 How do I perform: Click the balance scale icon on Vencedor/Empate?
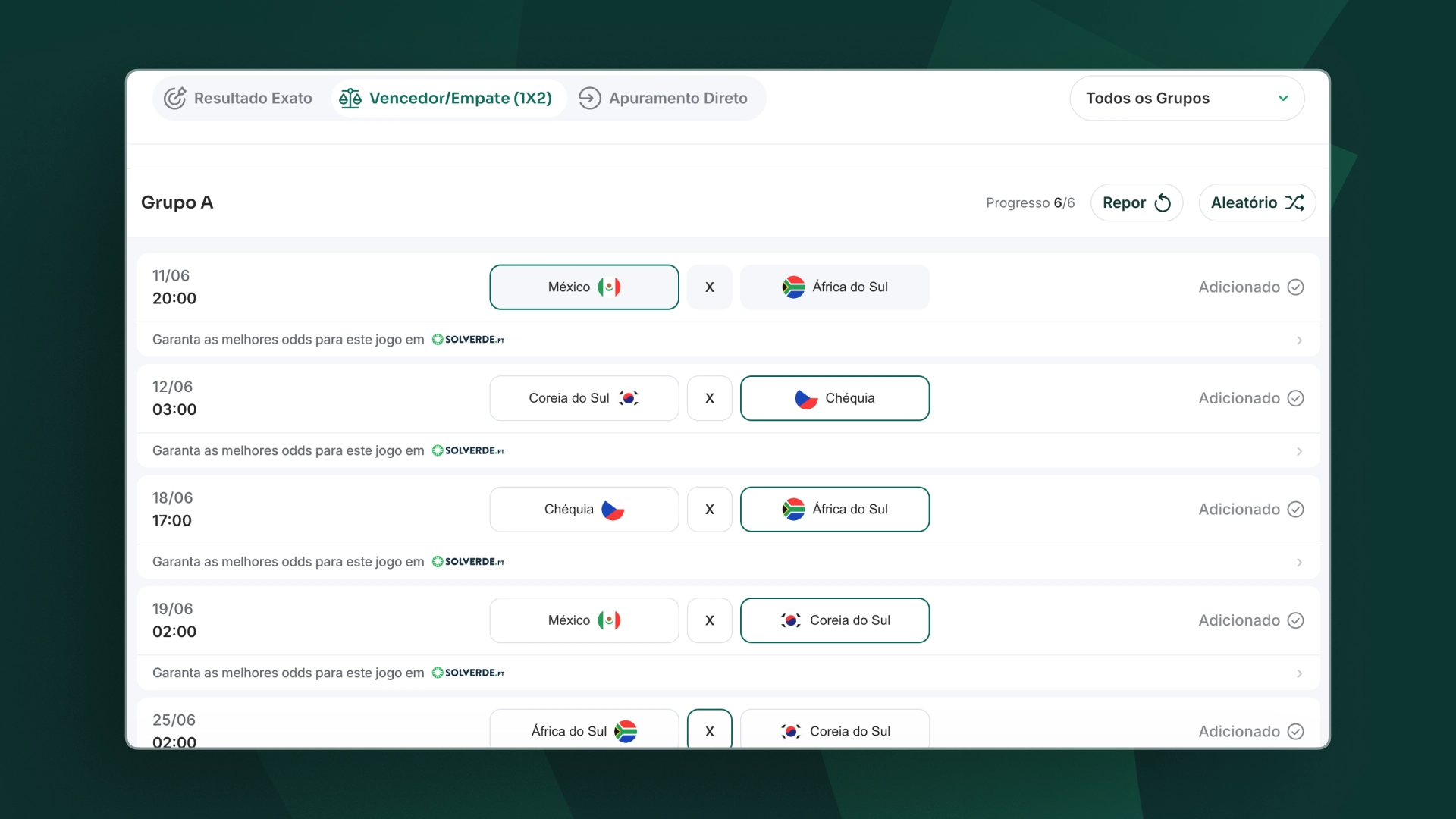[x=350, y=99]
